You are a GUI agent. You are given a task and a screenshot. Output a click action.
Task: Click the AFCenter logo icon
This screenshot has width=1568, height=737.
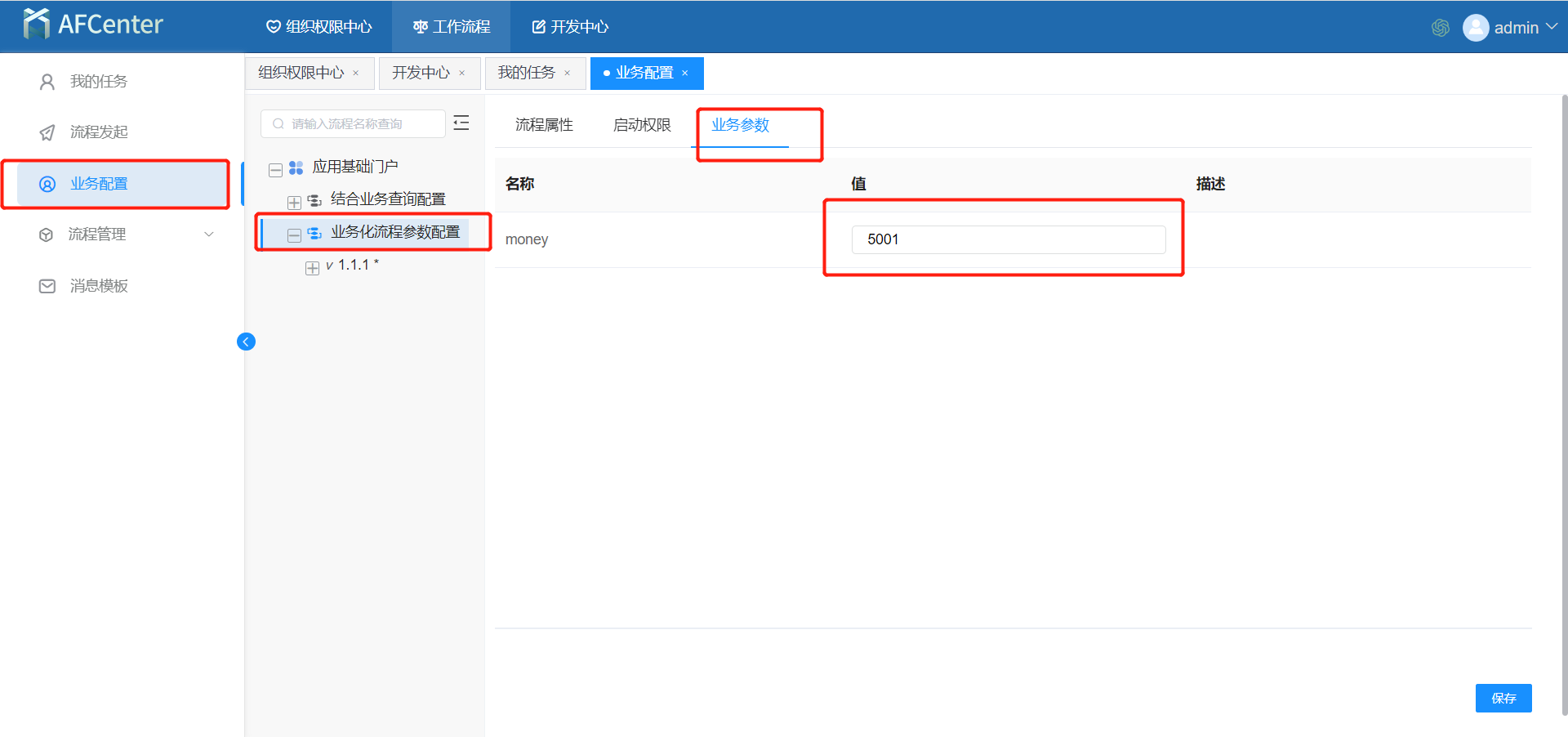37,25
